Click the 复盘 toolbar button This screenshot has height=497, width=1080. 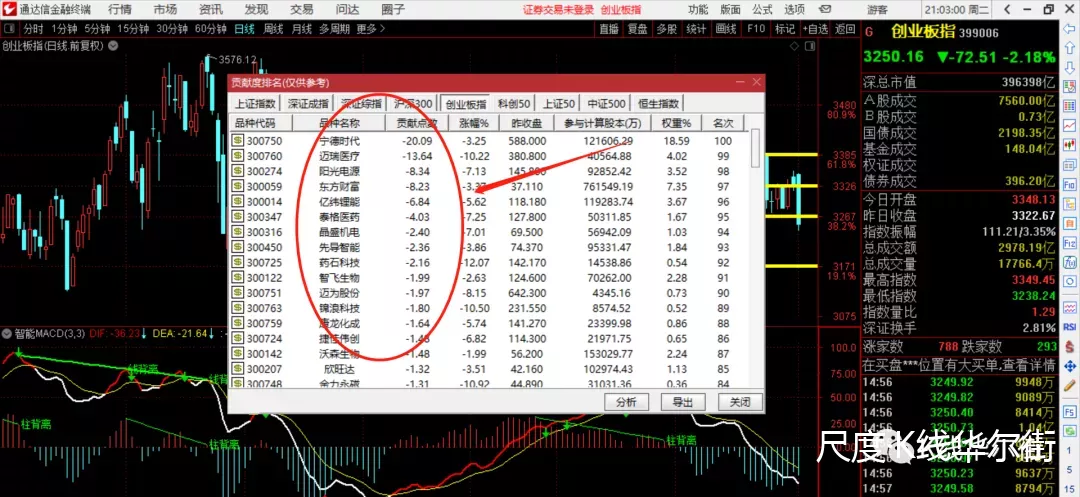[x=637, y=29]
